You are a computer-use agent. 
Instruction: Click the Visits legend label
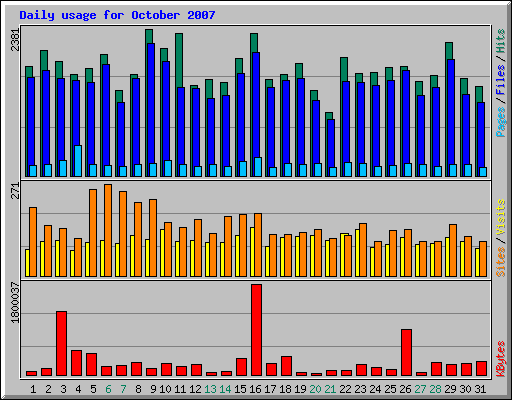[x=501, y=217]
